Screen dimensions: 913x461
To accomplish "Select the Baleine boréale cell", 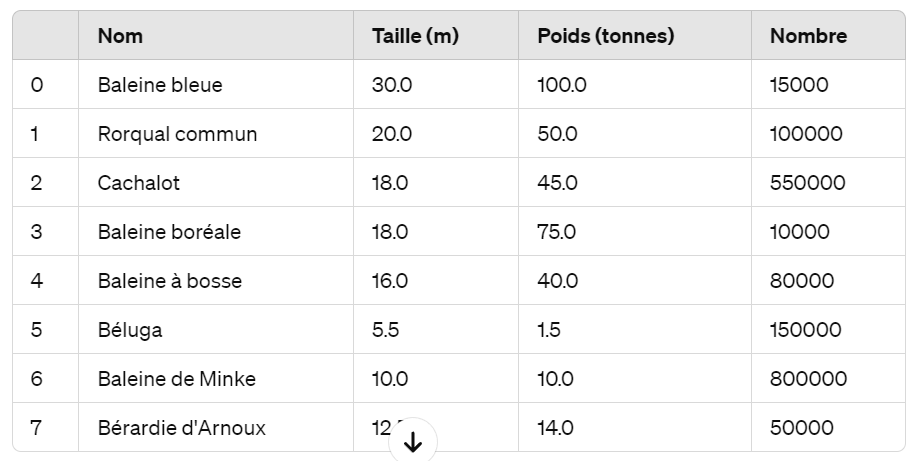I will (x=169, y=232).
